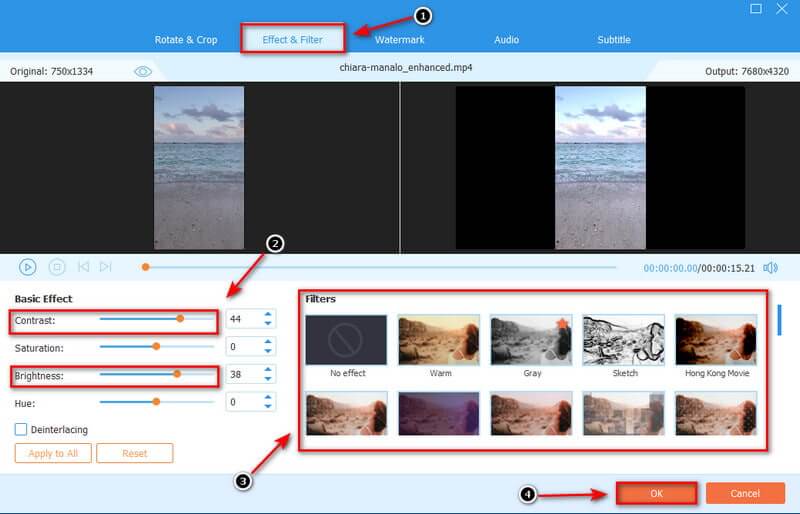Apply the Hong Kong Movie filter
This screenshot has height=514, width=800.
(716, 339)
